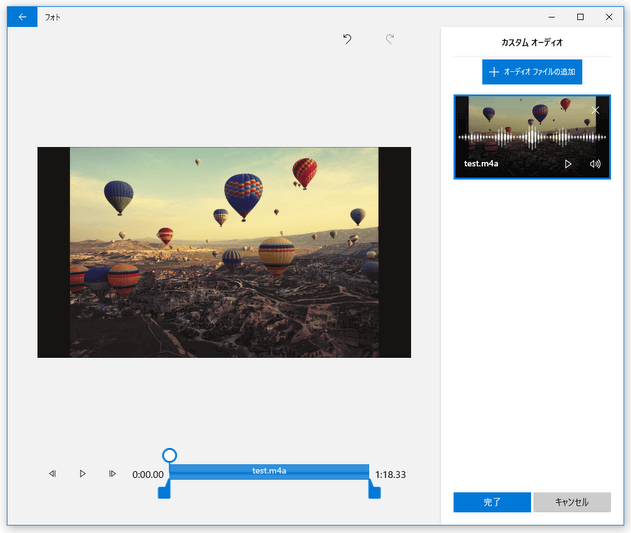The height and width of the screenshot is (533, 631).
Task: Undo the last edit
Action: pos(347,39)
